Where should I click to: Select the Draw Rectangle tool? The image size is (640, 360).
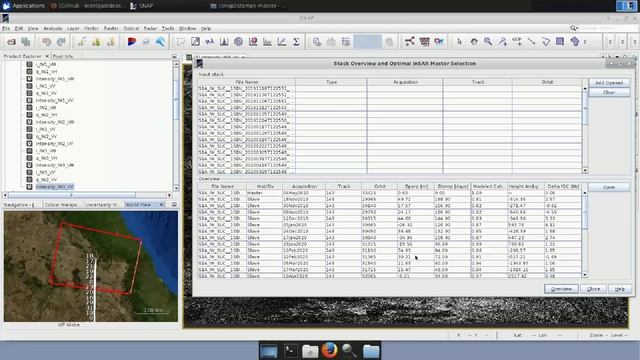coord(560,42)
